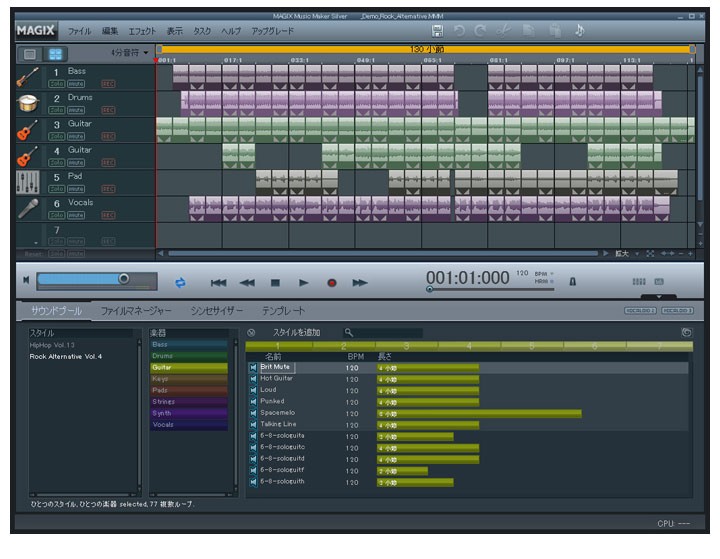Screen dimensions: 720x559
Task: Click the undo arrow icon
Action: [x=459, y=31]
